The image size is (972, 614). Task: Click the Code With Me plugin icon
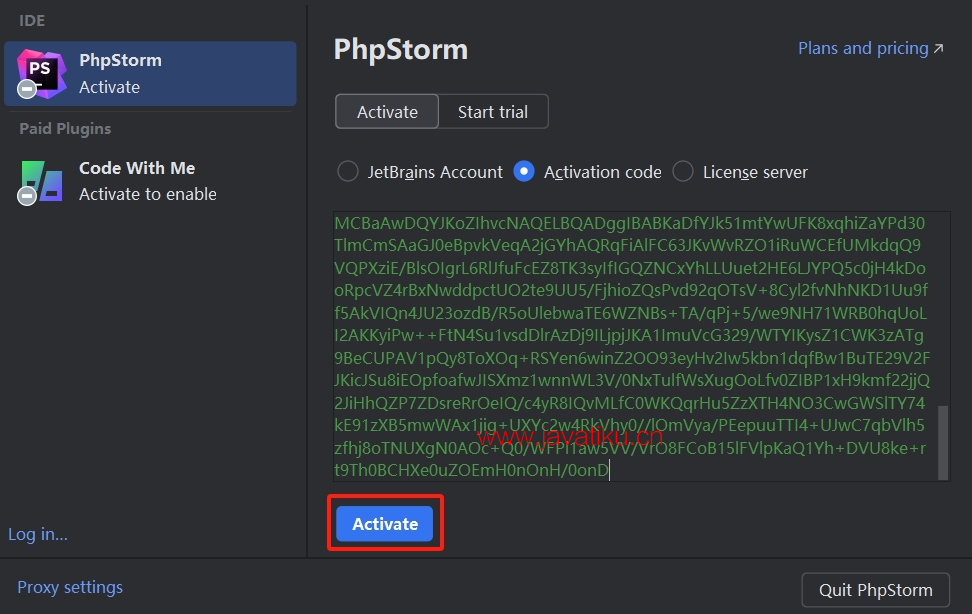pos(42,180)
